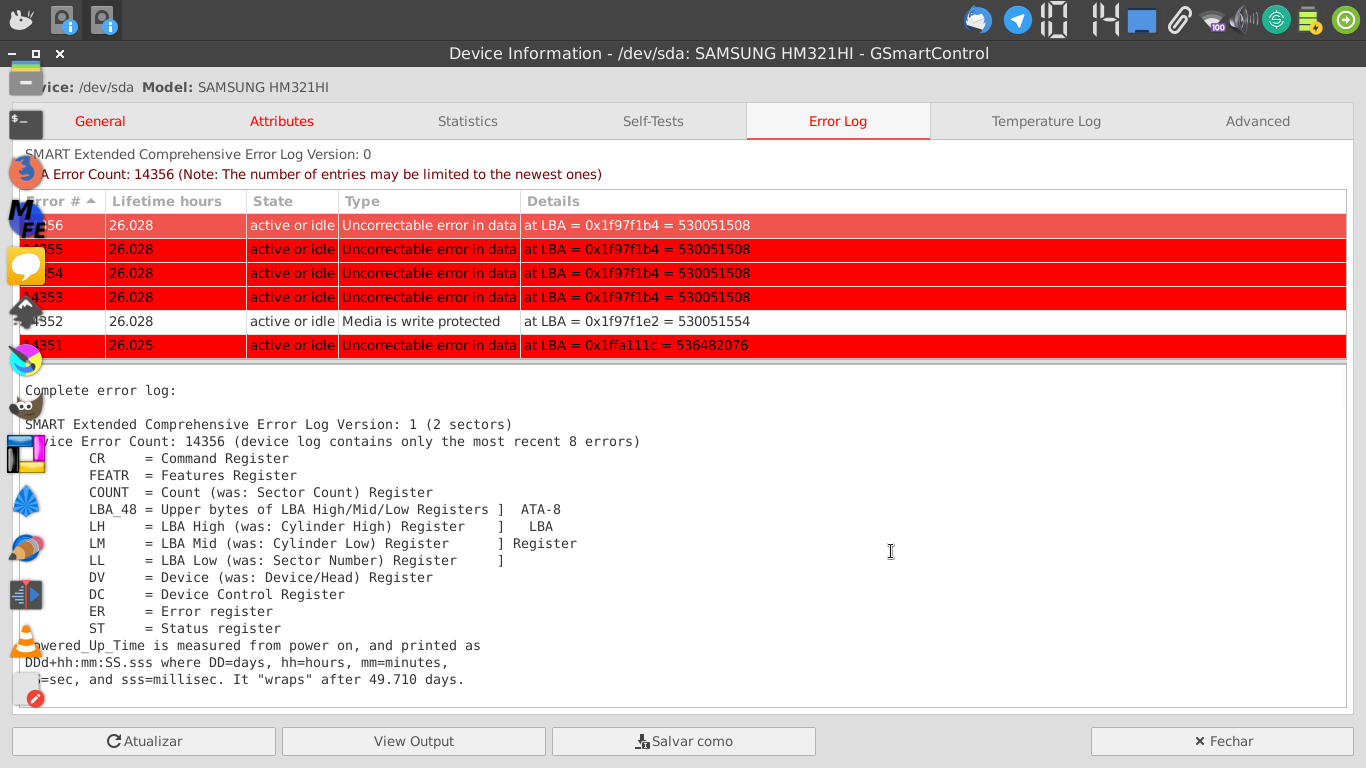Screen dimensions: 1366x768
Task: Click the green logout arrow icon
Action: [1346, 20]
